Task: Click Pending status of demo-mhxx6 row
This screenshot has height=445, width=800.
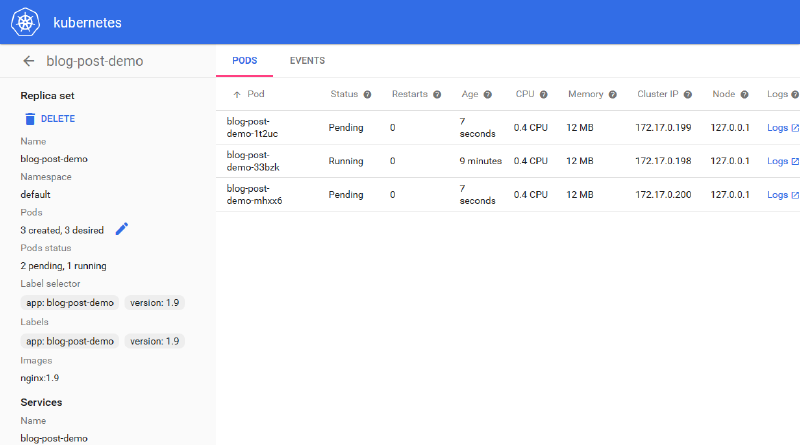Action: [345, 194]
